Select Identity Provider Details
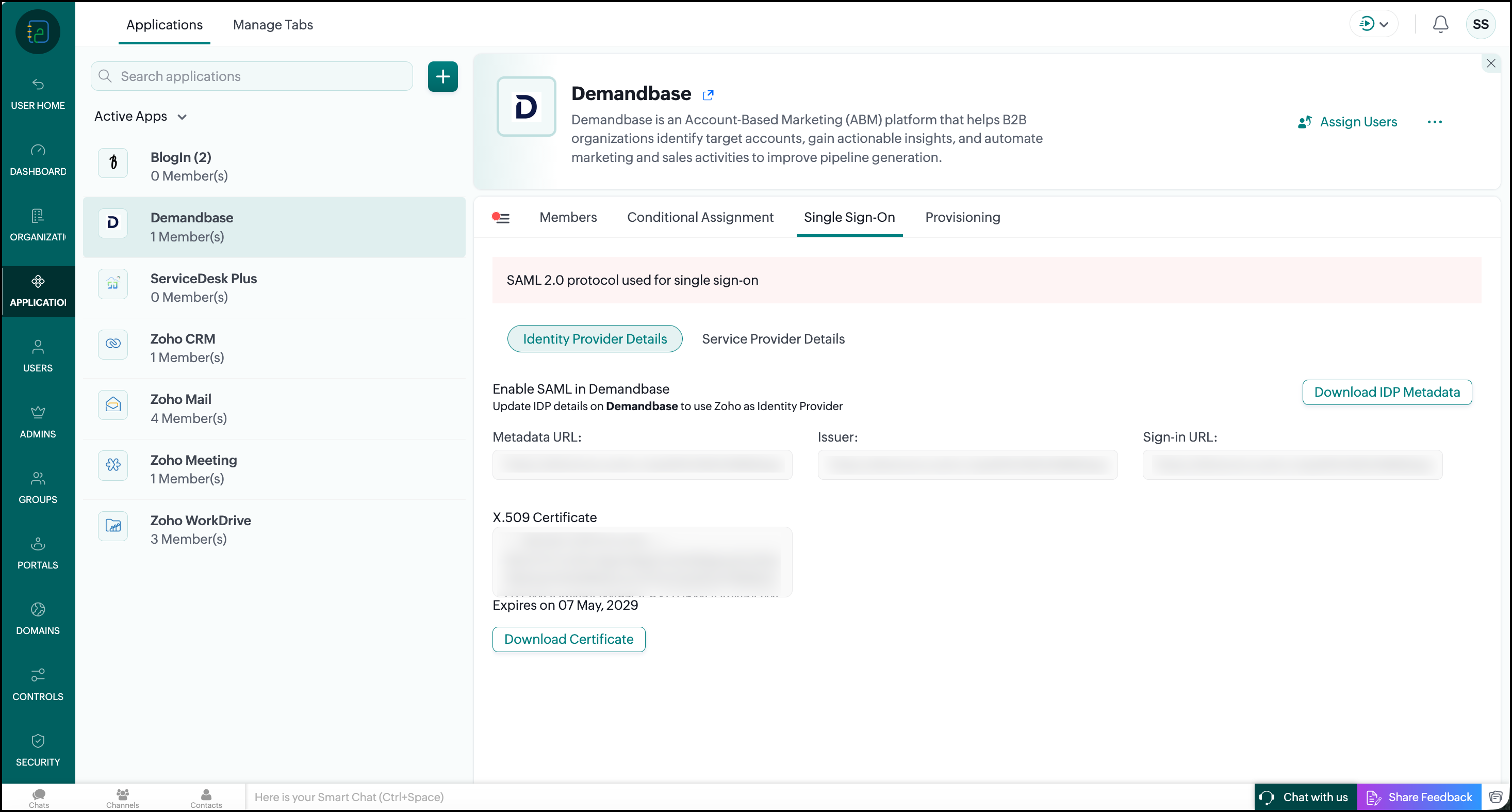Viewport: 1512px width, 812px height. pyautogui.click(x=595, y=339)
